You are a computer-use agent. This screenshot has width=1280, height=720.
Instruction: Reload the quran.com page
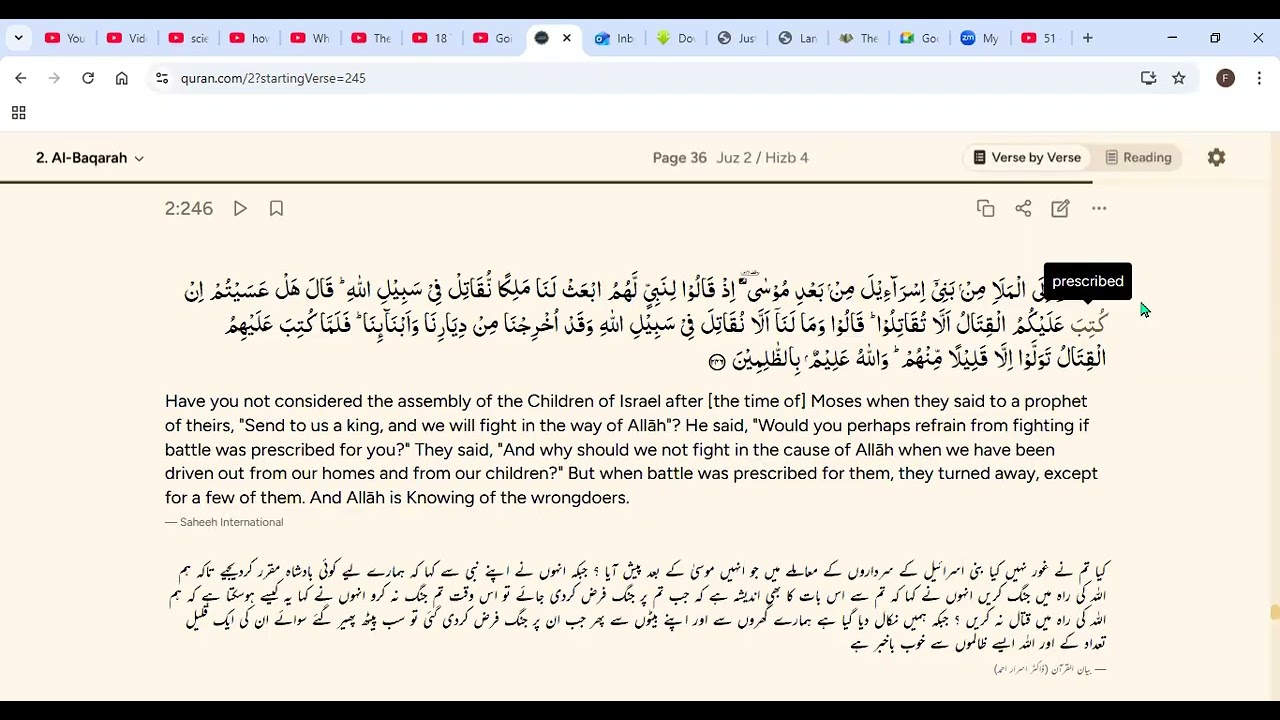click(88, 78)
